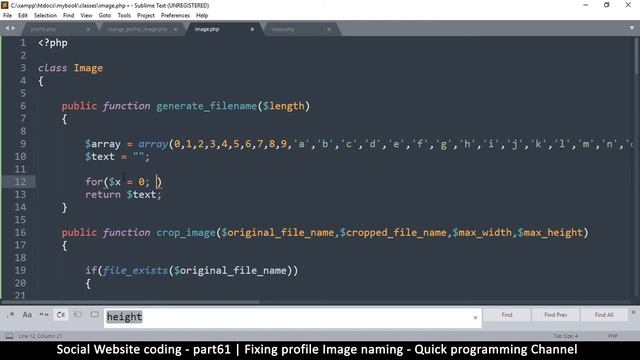Image resolution: width=640 pixels, height=360 pixels.
Task: Open the Selection menu
Action: point(45,16)
